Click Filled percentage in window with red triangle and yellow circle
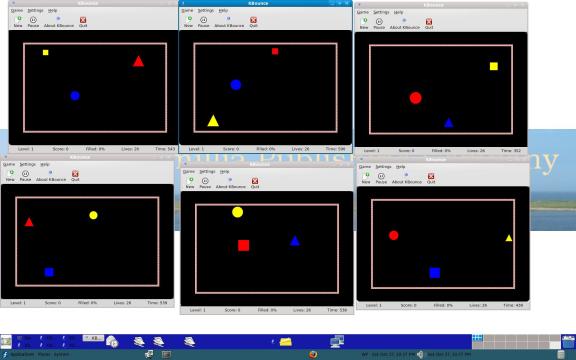Viewport: 576px width, 360px height. [x=87, y=303]
